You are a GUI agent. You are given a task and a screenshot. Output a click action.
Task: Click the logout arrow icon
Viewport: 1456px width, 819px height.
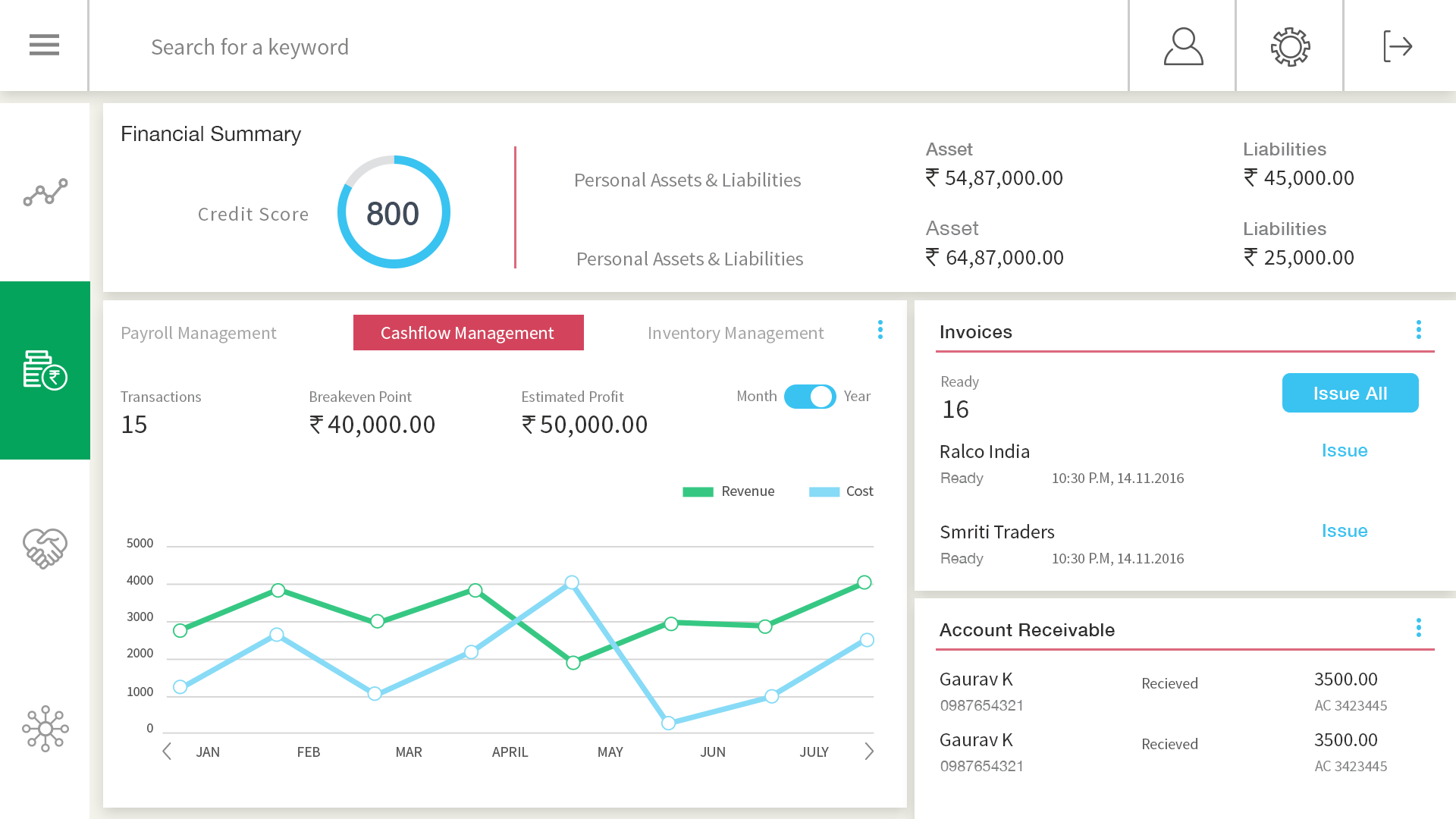click(1397, 46)
